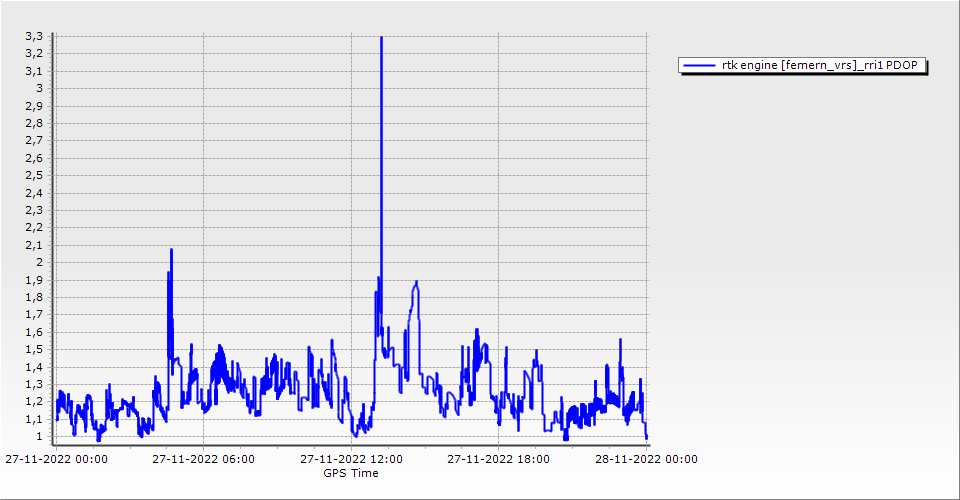Click the '3,3' y-axis tick label
This screenshot has height=500, width=960.
point(34,36)
